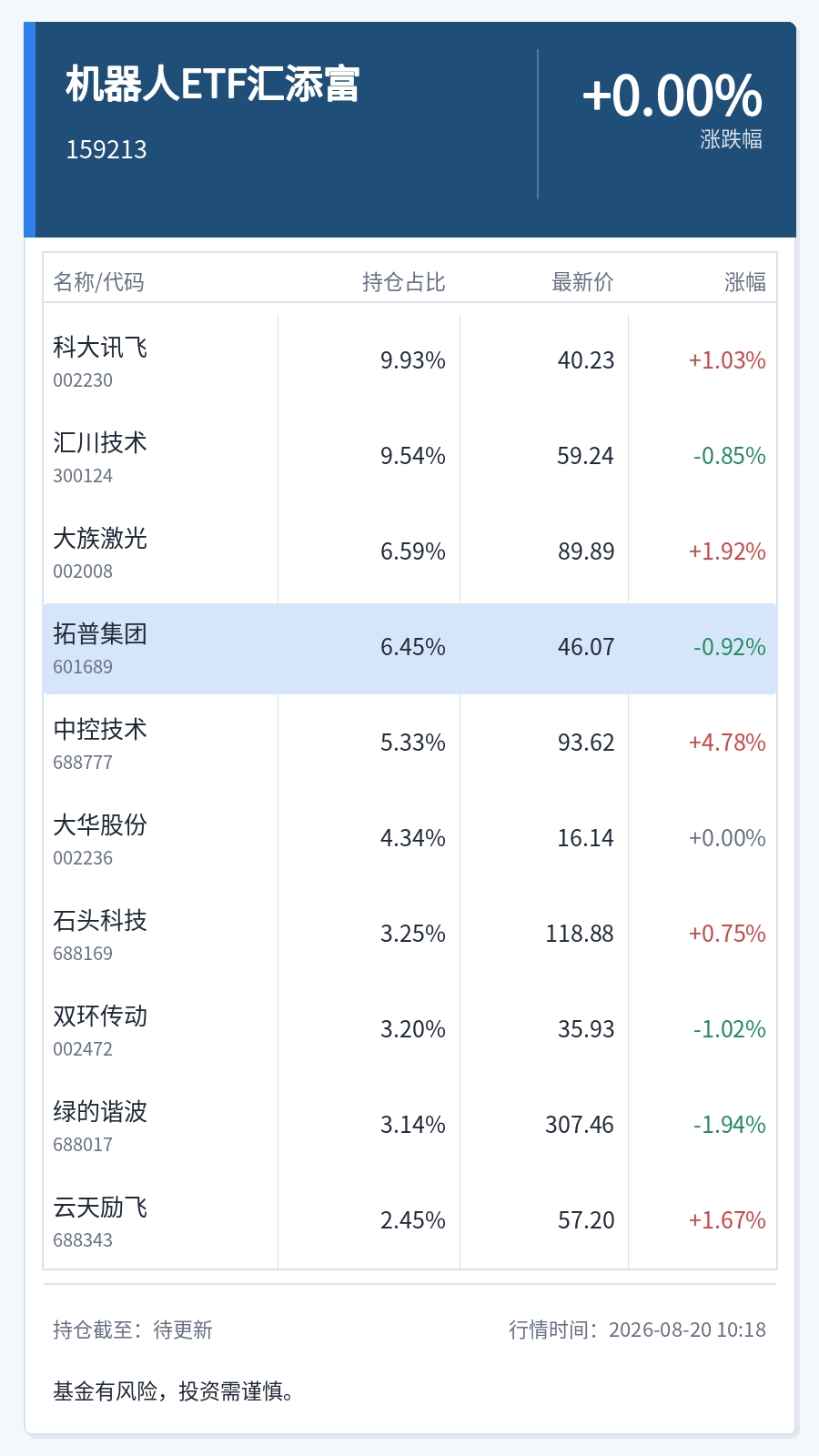Viewport: 819px width, 1456px height.
Task: Click the highlighted 拓普集团 row
Action: tap(409, 648)
